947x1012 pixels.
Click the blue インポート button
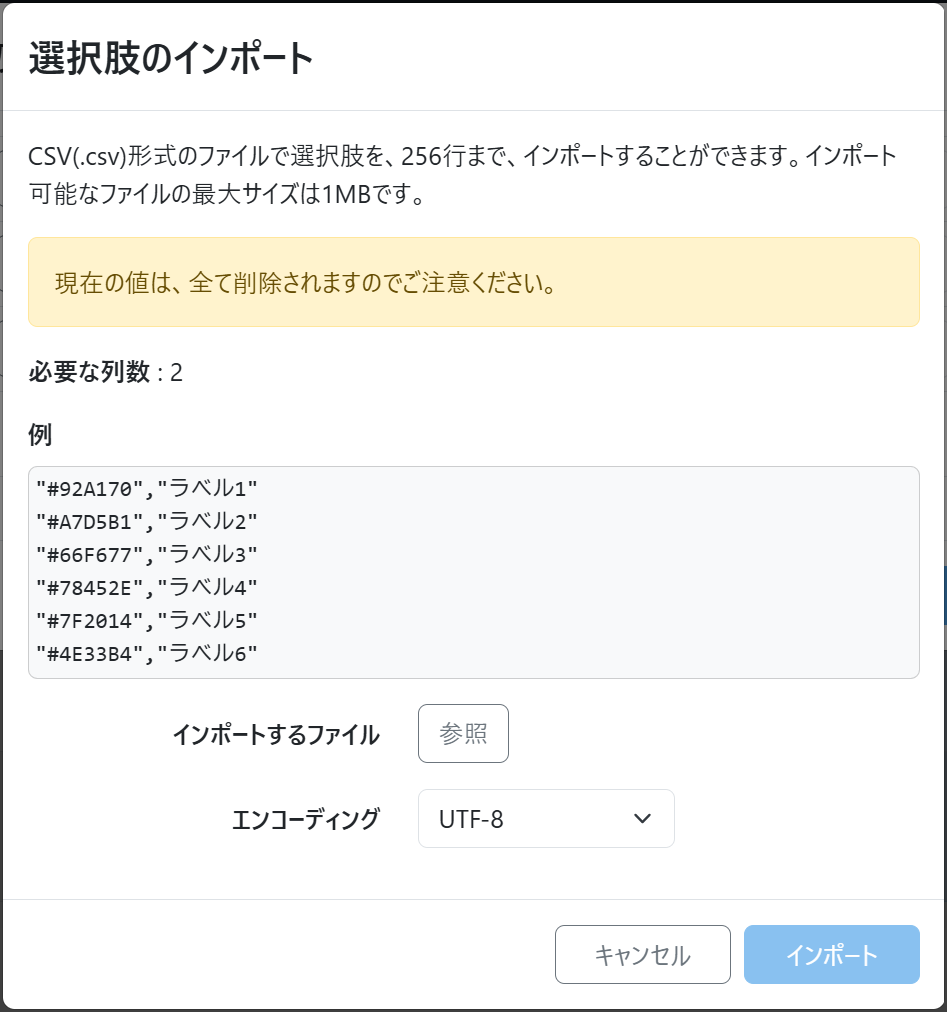click(831, 954)
